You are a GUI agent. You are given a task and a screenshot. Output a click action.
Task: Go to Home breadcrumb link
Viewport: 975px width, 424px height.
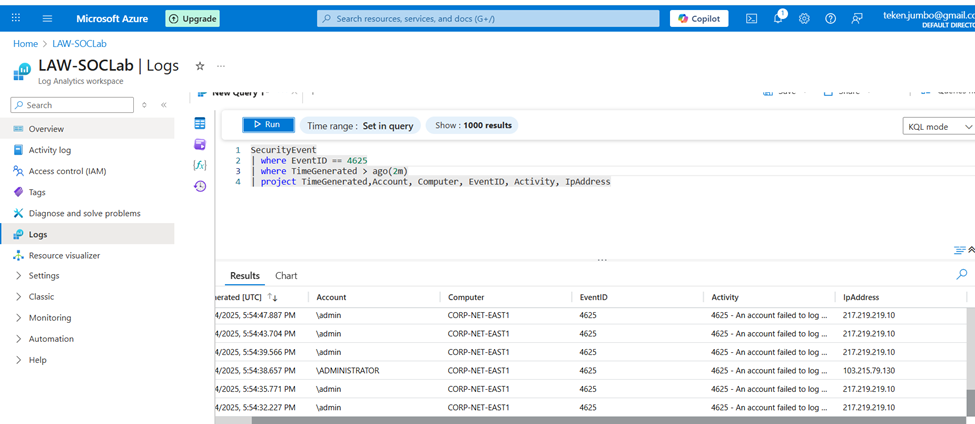[x=25, y=44]
